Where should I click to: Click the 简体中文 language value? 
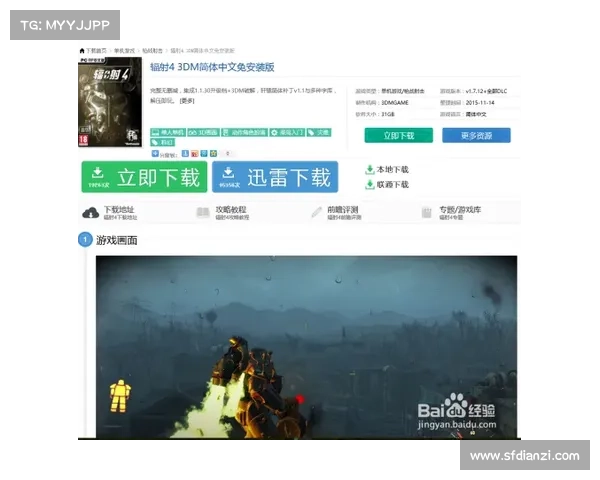pyautogui.click(x=476, y=114)
